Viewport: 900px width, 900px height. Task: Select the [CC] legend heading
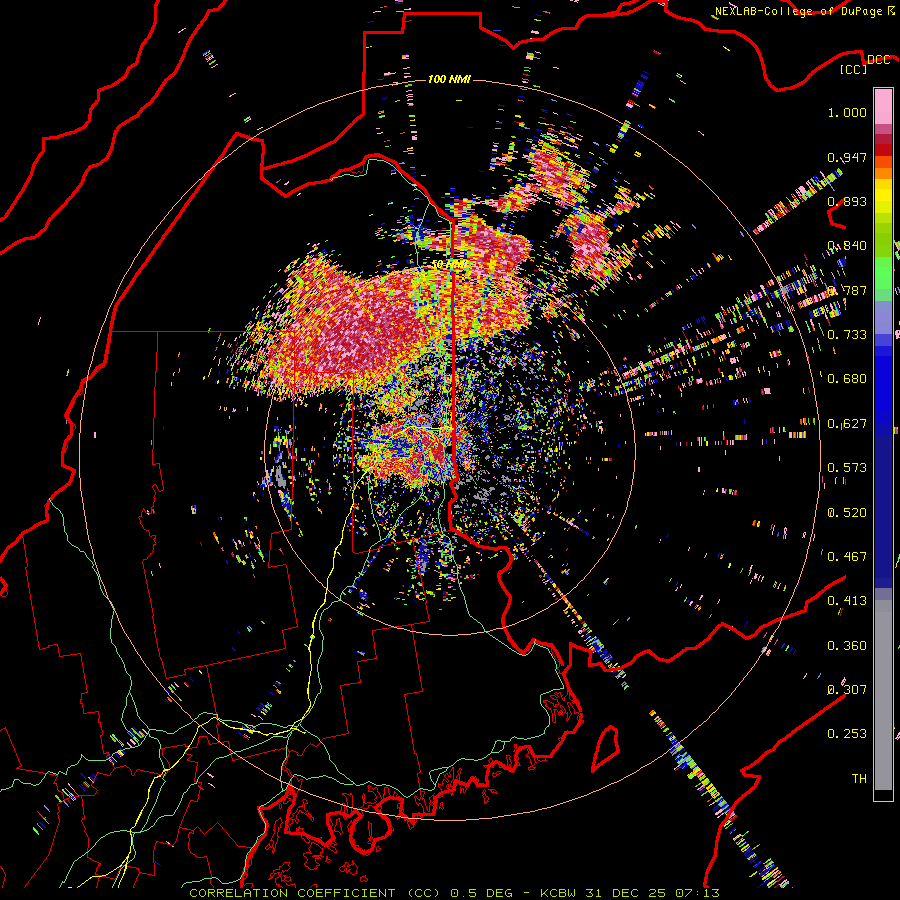(x=854, y=69)
